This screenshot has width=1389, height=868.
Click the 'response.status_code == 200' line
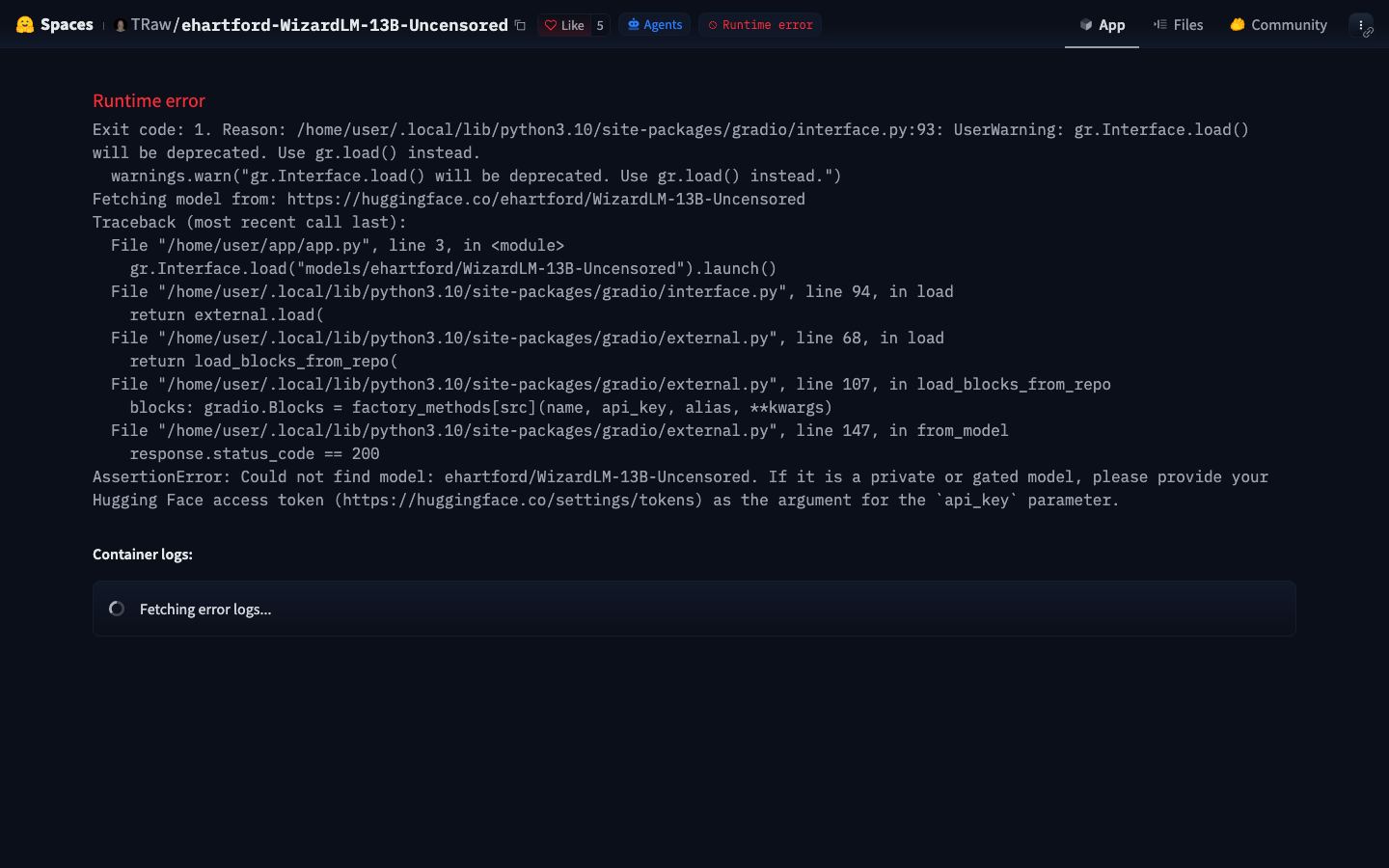255,453
